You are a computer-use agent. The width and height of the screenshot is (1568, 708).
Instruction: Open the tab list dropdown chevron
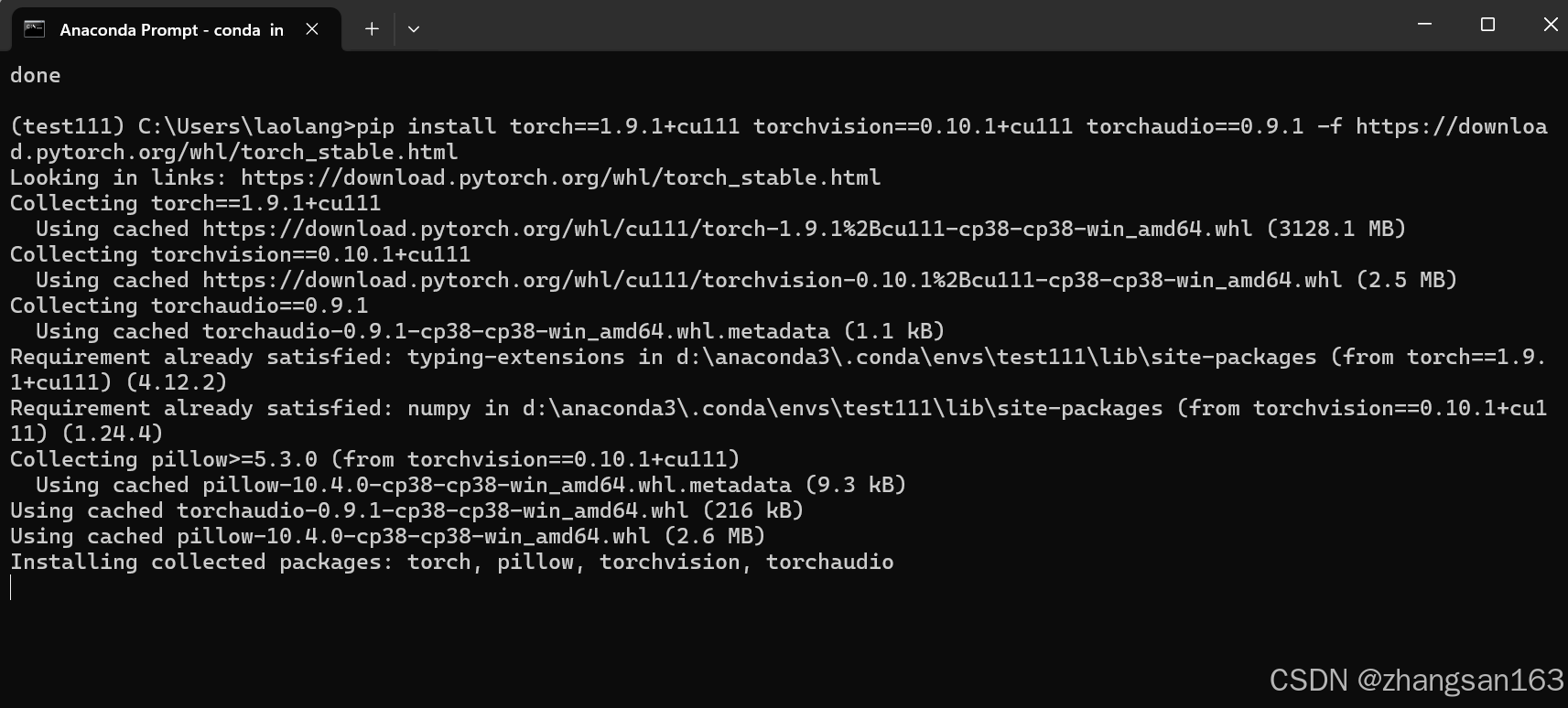point(414,28)
